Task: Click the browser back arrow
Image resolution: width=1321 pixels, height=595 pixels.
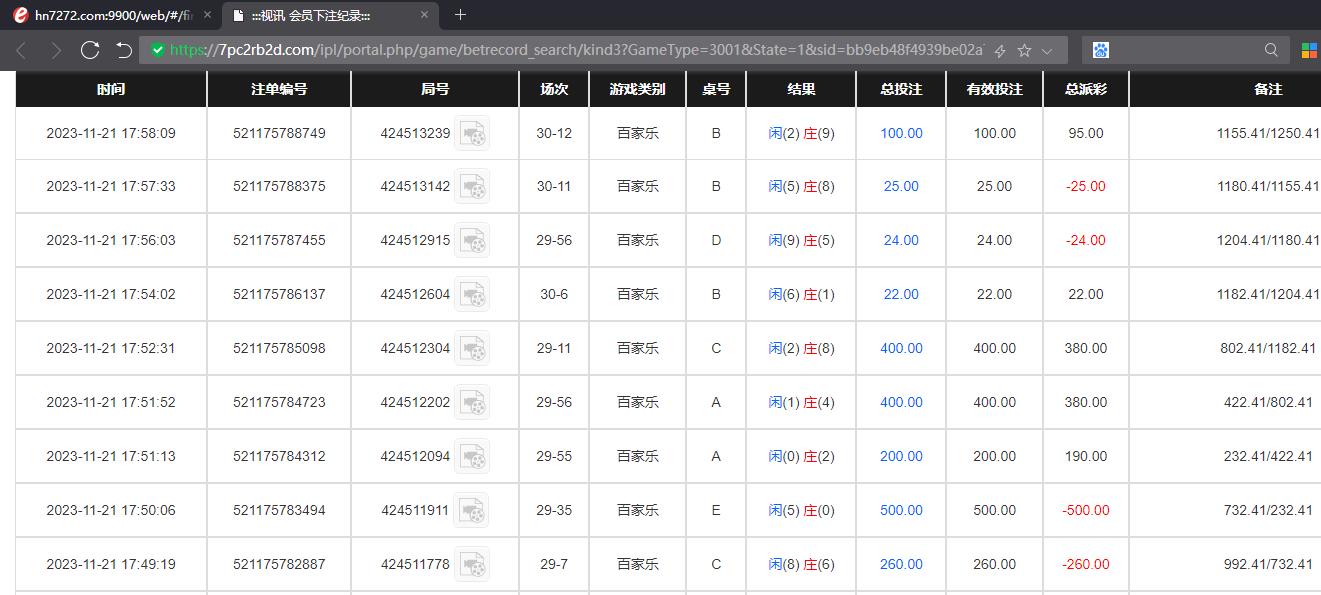Action: point(22,50)
